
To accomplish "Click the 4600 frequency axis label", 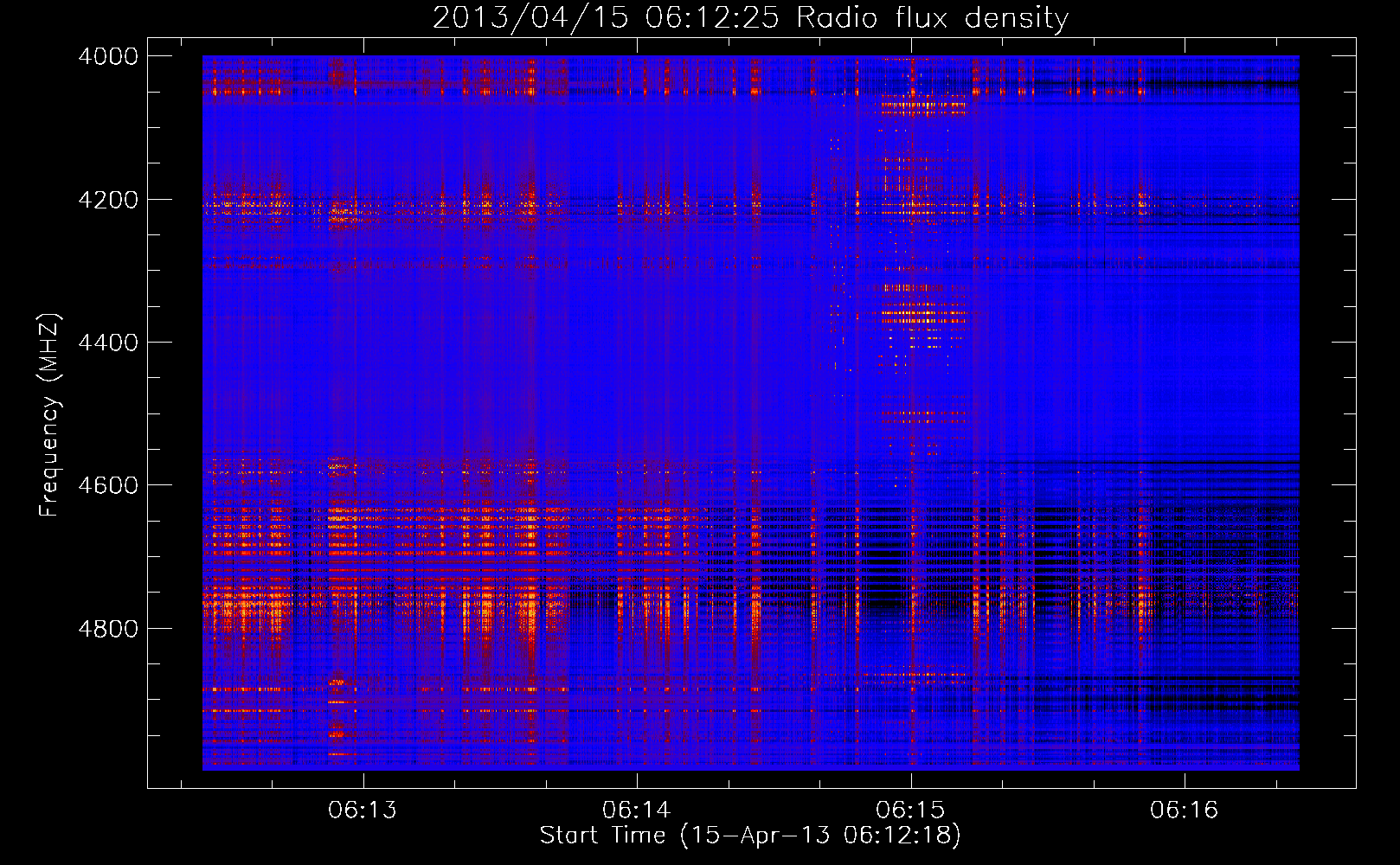I will 108,485.
